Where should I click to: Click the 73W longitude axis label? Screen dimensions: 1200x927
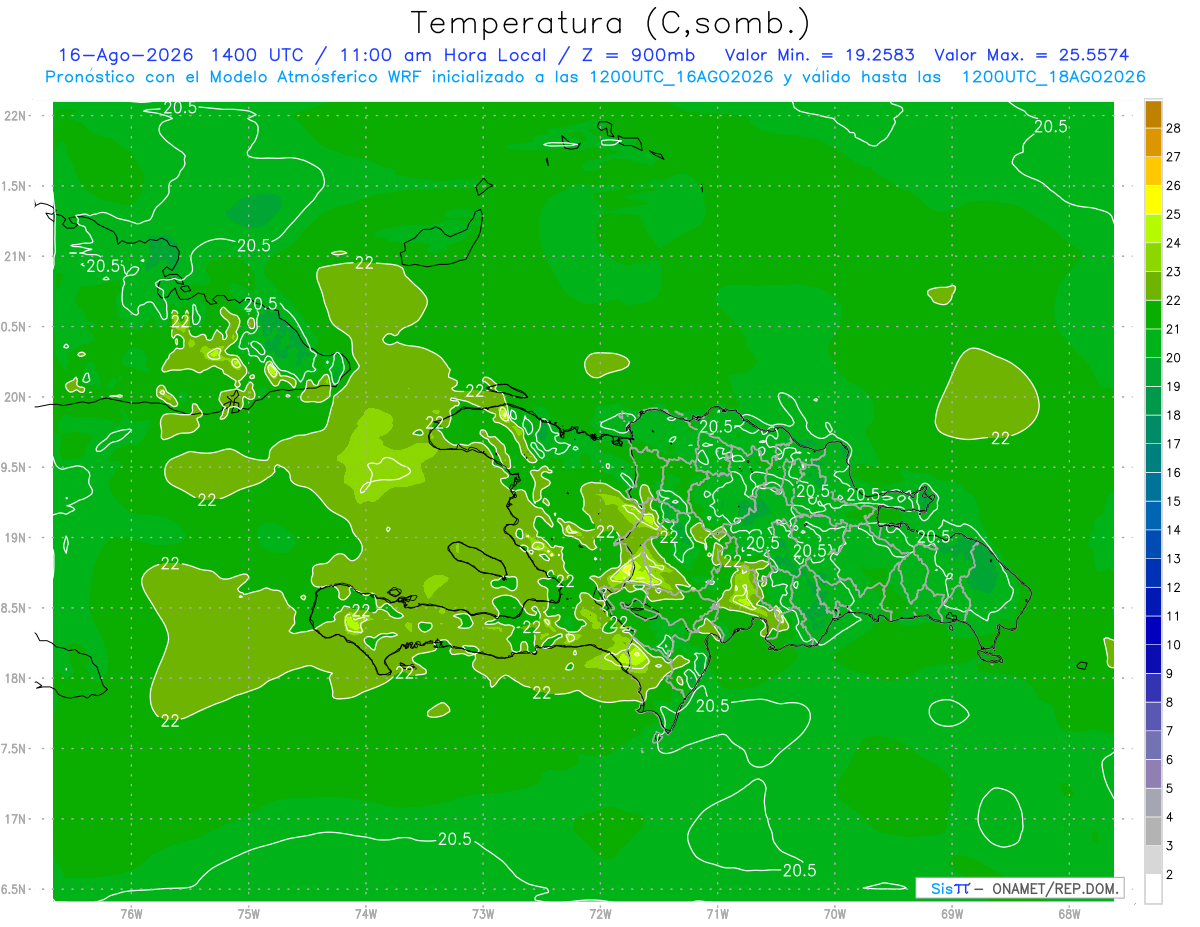tap(483, 913)
